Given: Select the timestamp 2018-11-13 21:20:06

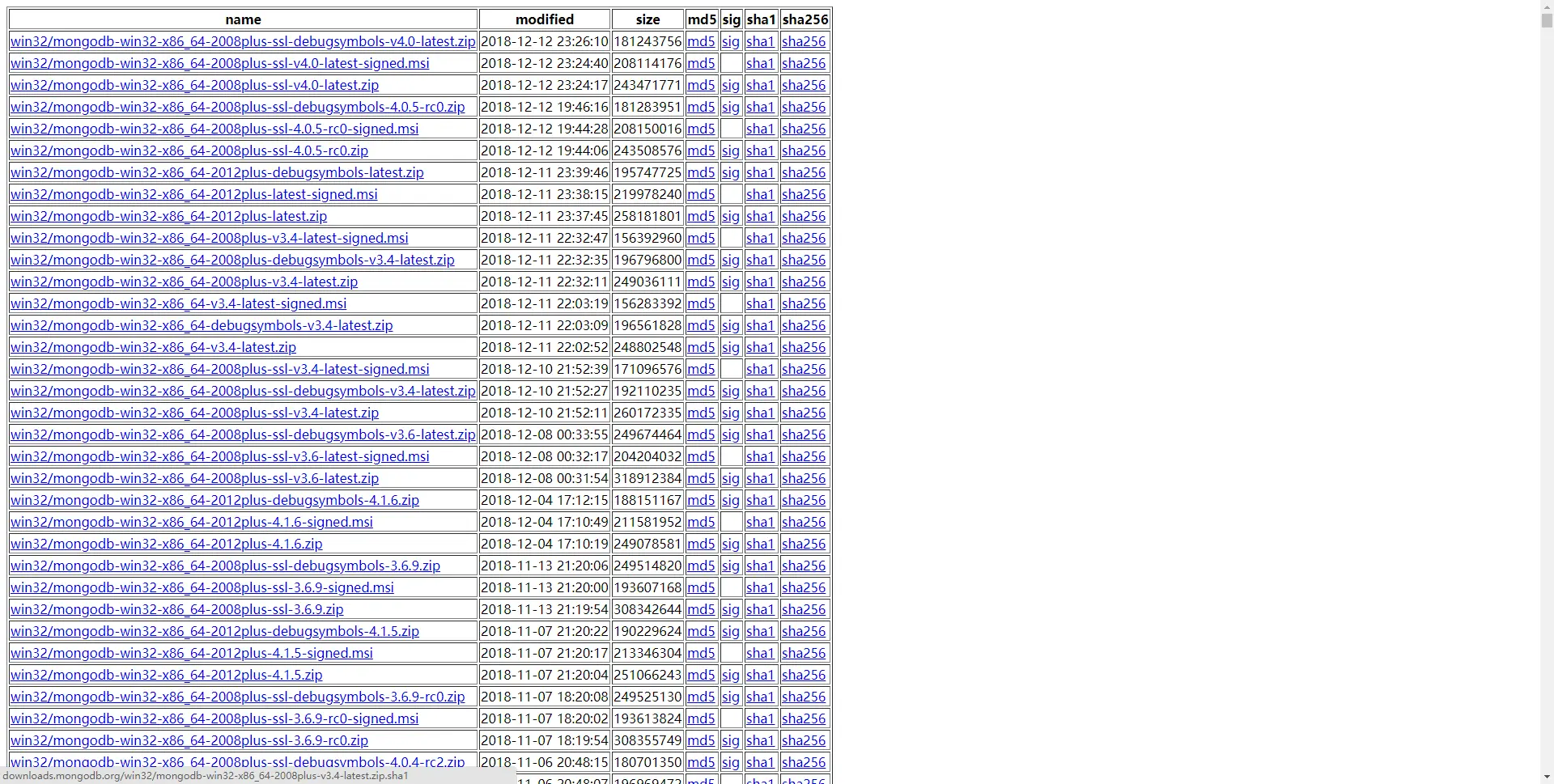Looking at the screenshot, I should (x=545, y=566).
